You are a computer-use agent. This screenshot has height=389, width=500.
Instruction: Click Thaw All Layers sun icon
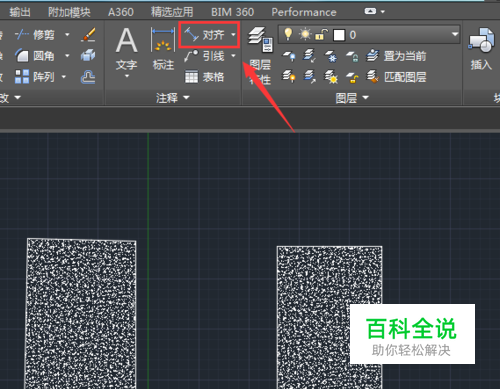[x=331, y=77]
